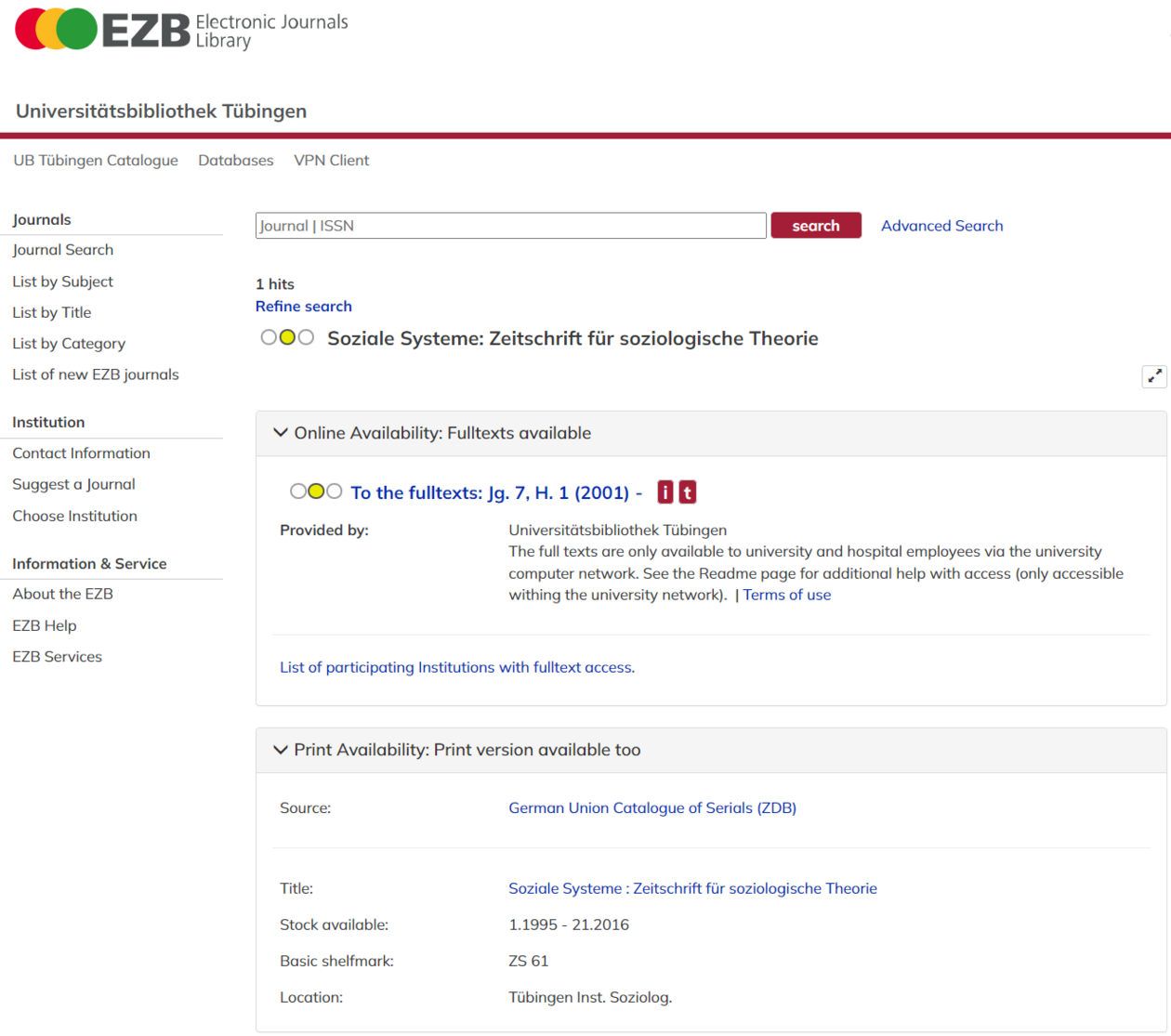
Task: Open list of participating Institutions link
Action: [x=457, y=667]
